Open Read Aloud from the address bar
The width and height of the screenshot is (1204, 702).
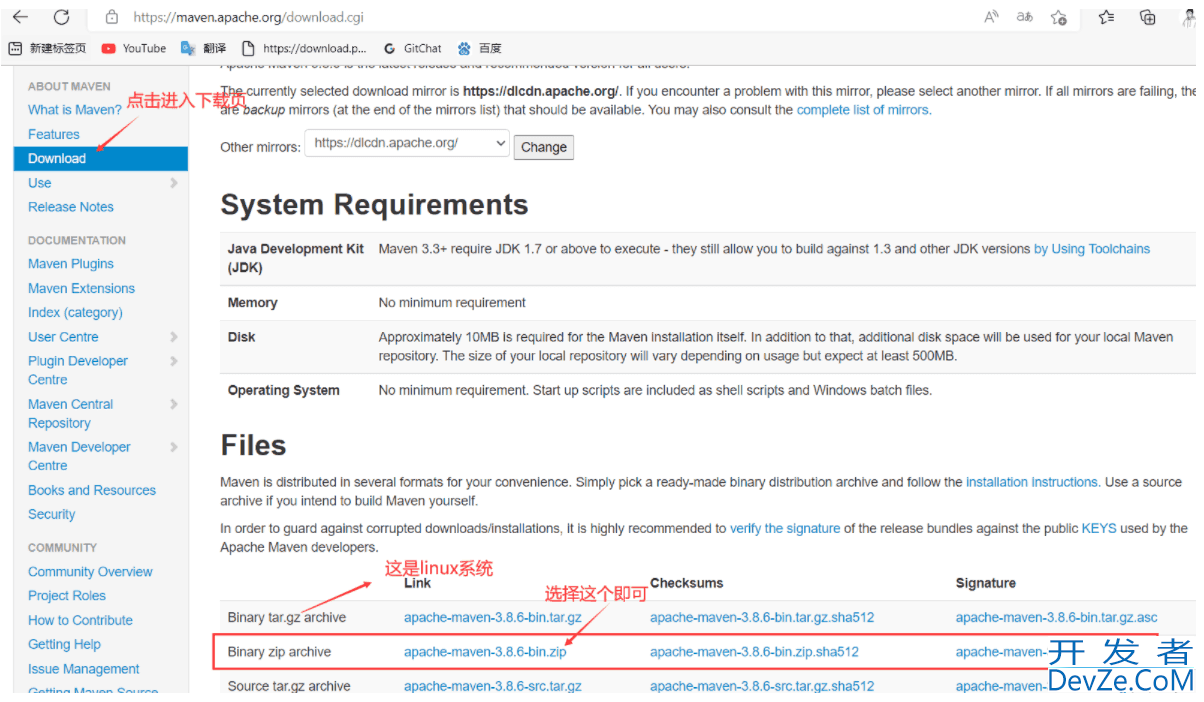[x=991, y=17]
